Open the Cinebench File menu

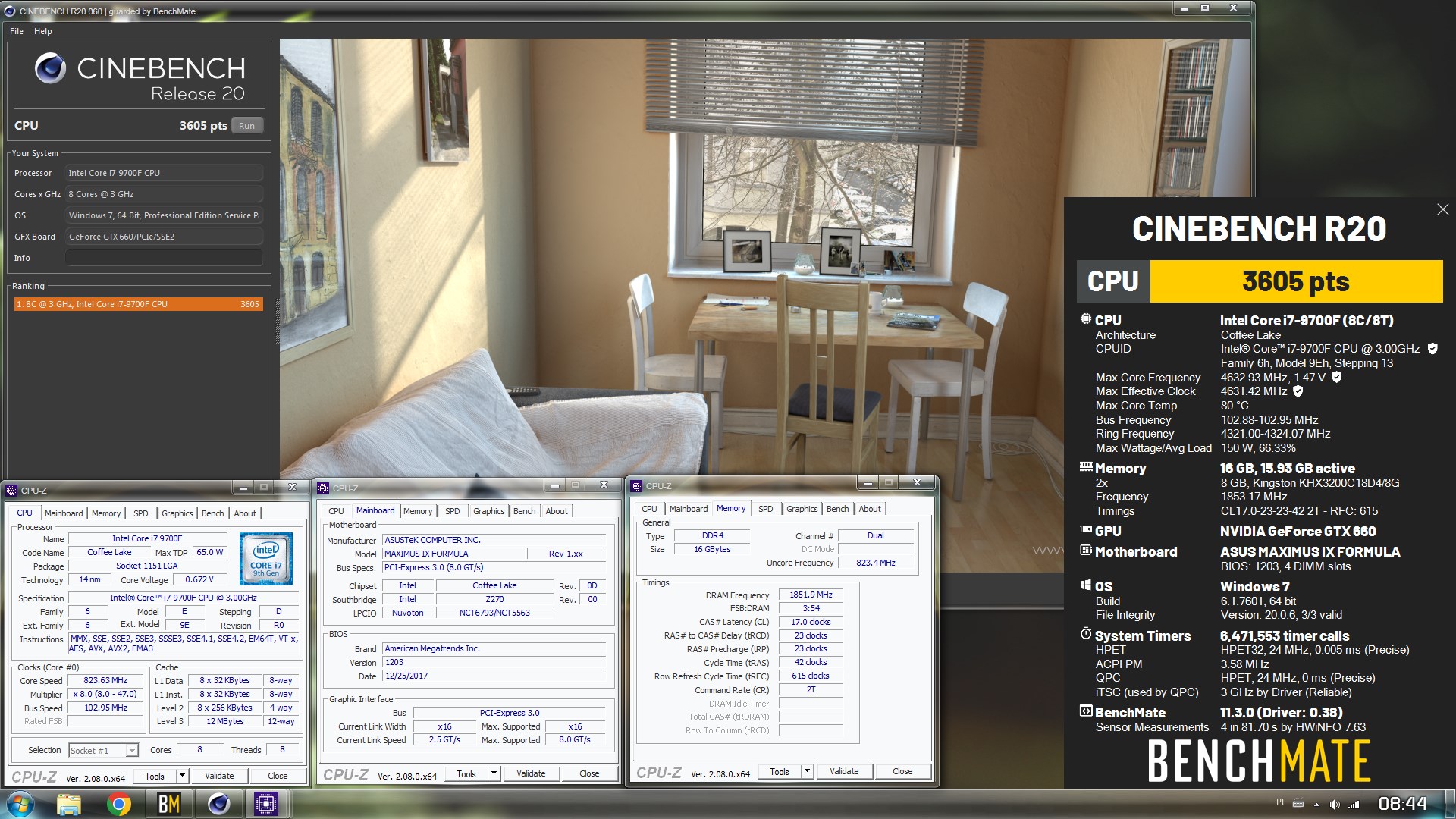coord(17,31)
